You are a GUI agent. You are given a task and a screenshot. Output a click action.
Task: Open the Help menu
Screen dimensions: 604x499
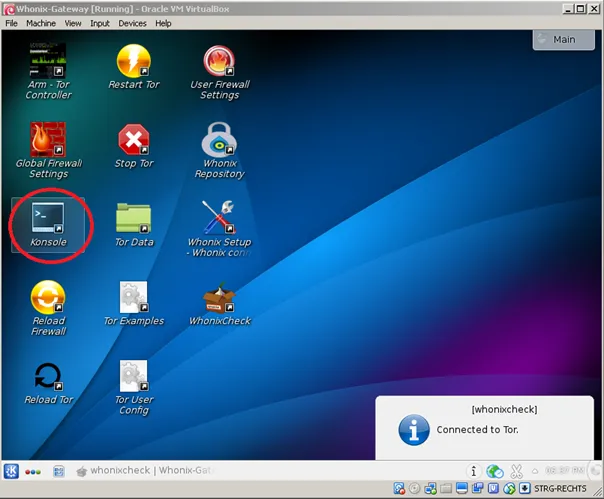tap(163, 24)
